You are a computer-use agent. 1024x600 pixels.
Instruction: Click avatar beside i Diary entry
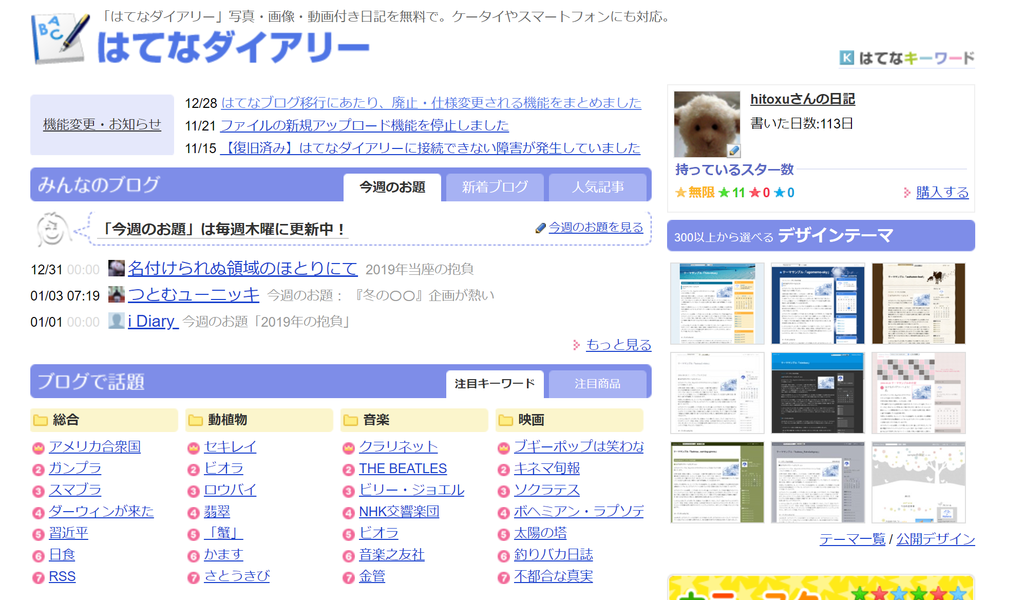pyautogui.click(x=116, y=321)
